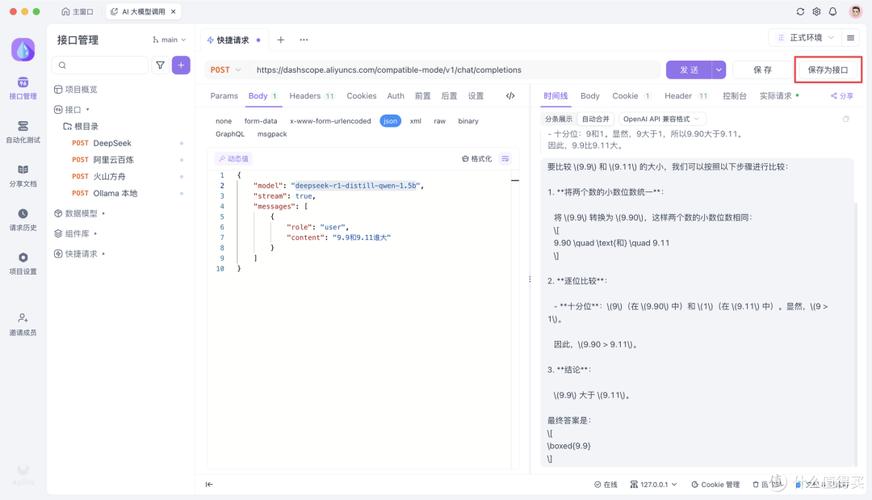Click the code generation icon
The height and width of the screenshot is (500, 872).
pos(510,96)
